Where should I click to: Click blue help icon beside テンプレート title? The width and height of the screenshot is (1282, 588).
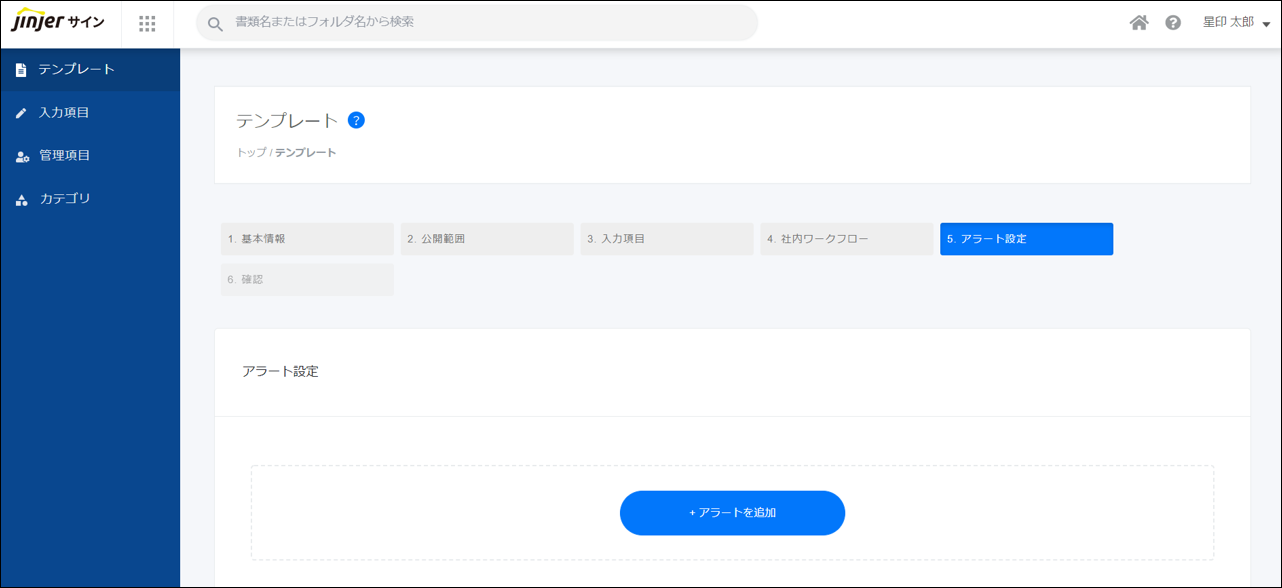pos(356,121)
